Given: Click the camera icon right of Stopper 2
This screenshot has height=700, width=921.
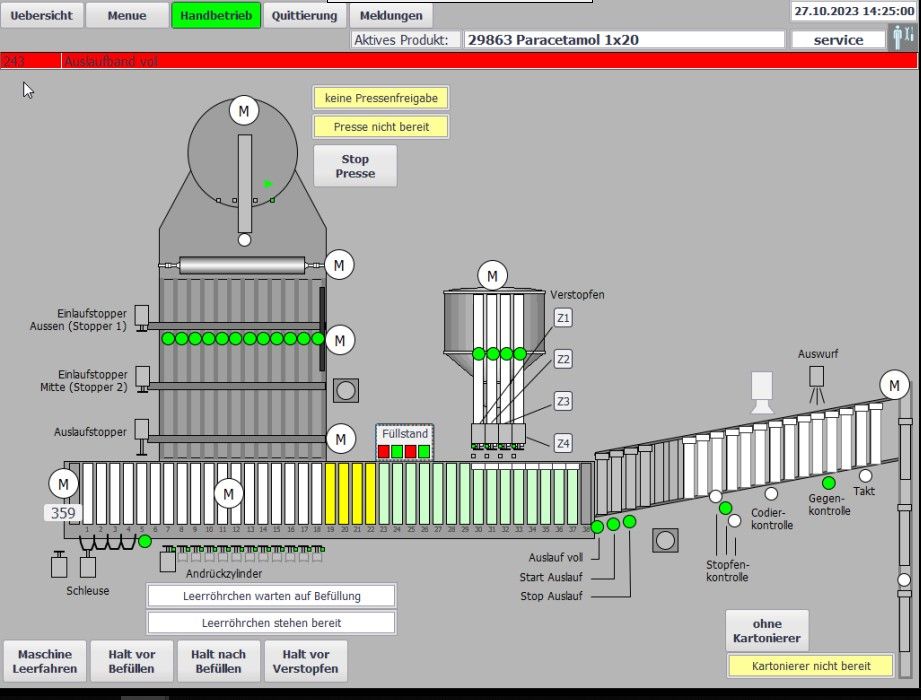Looking at the screenshot, I should [x=347, y=390].
